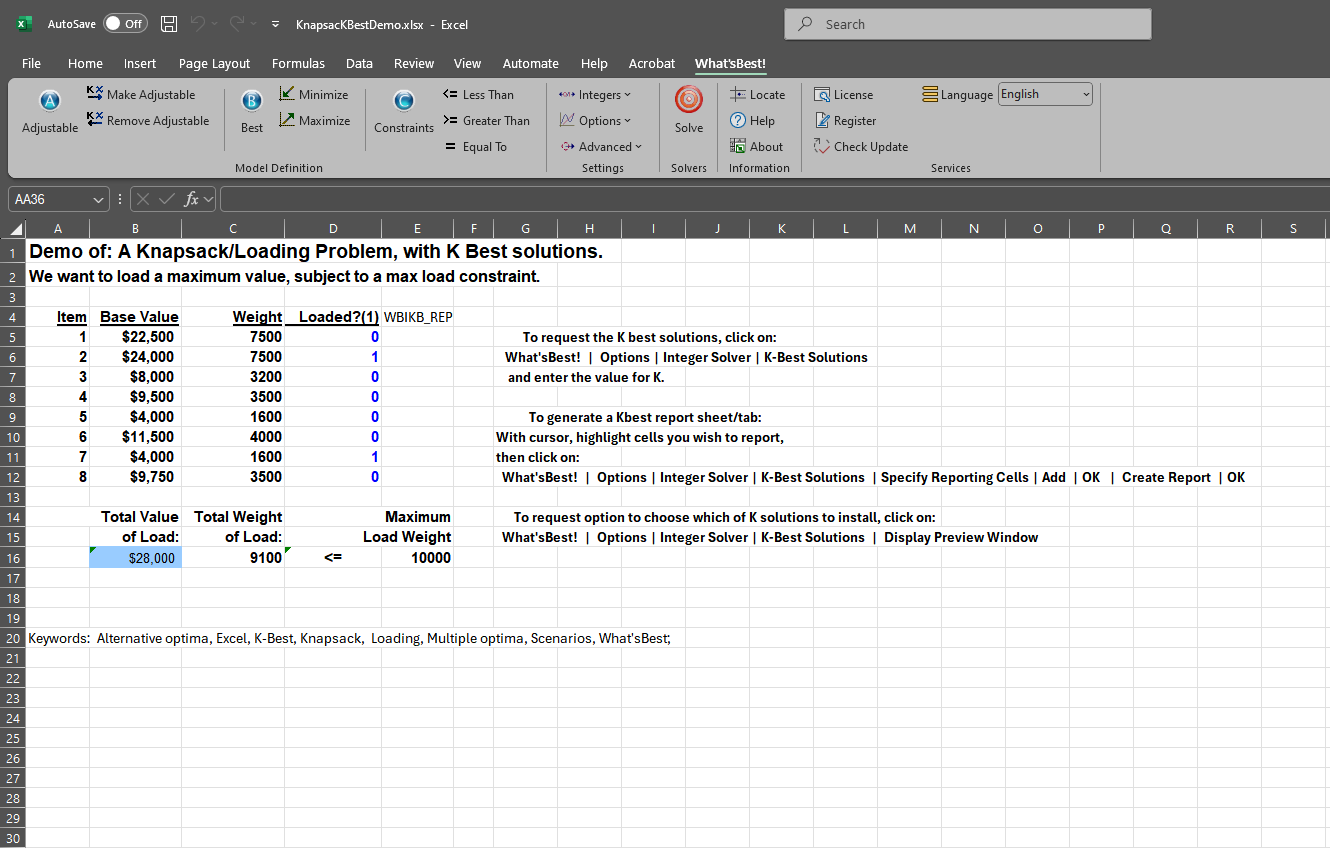Select the Keywords row text

[349, 638]
